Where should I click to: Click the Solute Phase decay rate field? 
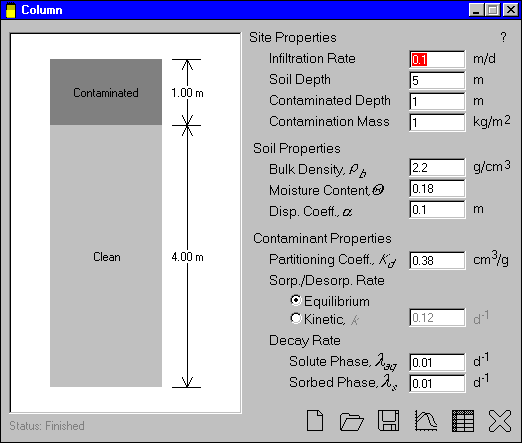coord(437,362)
